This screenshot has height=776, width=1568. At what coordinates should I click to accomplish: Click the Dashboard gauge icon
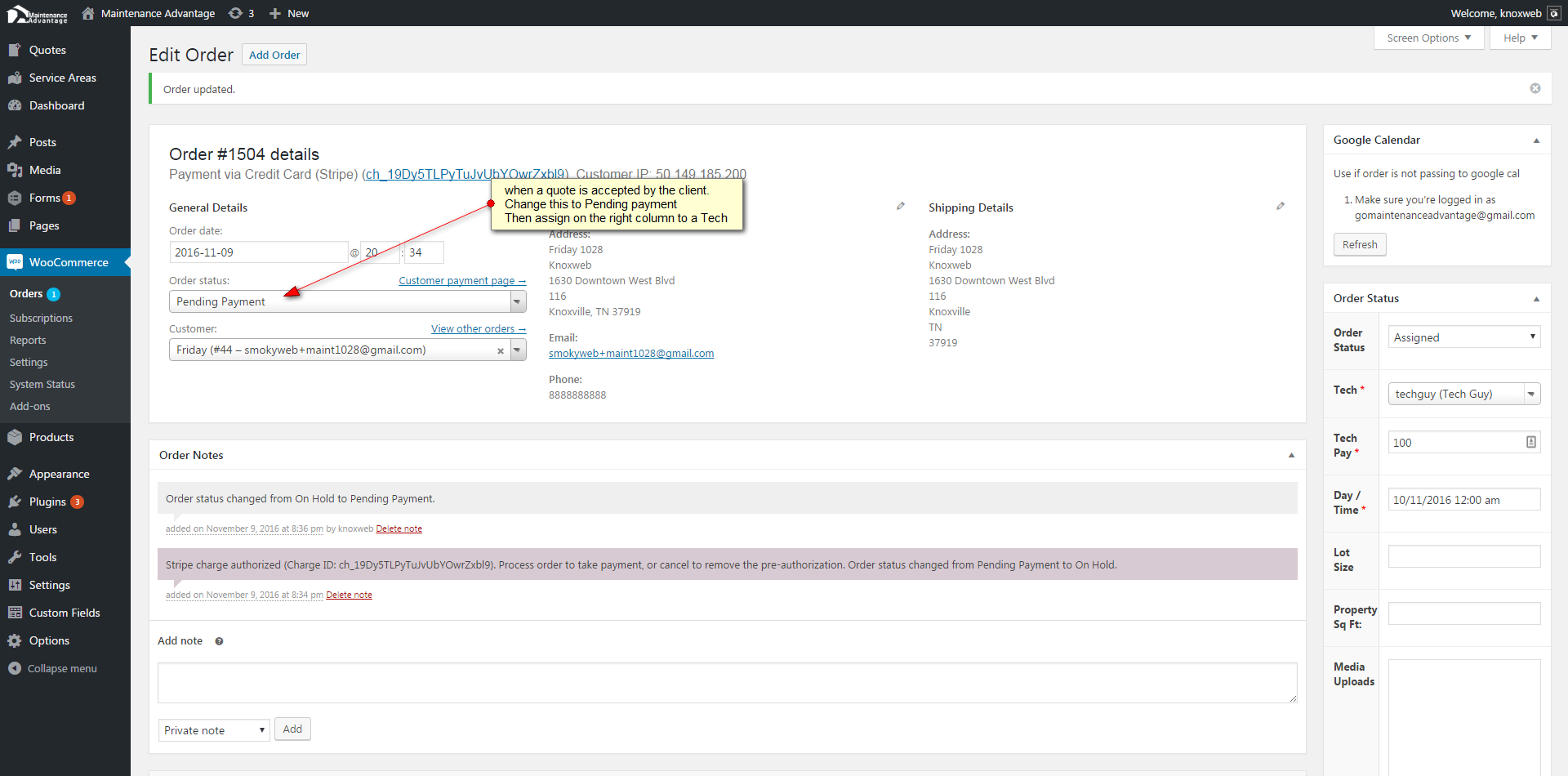click(x=15, y=105)
